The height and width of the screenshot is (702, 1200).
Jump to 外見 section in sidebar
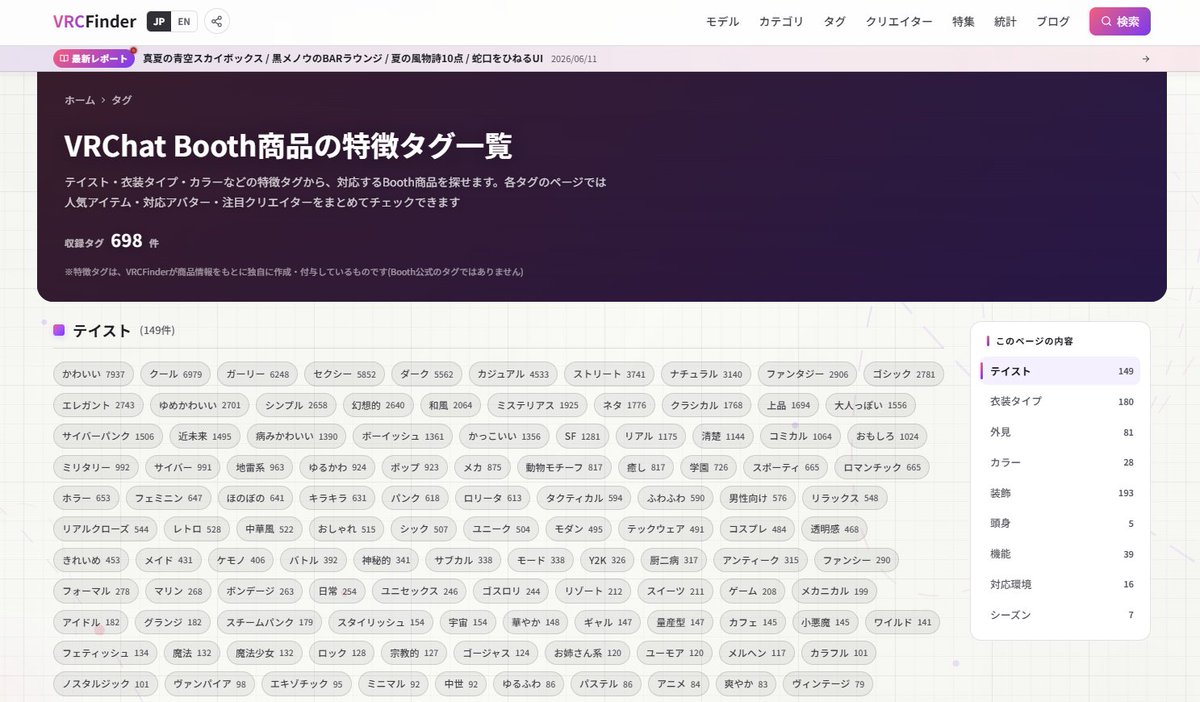click(x=1060, y=432)
